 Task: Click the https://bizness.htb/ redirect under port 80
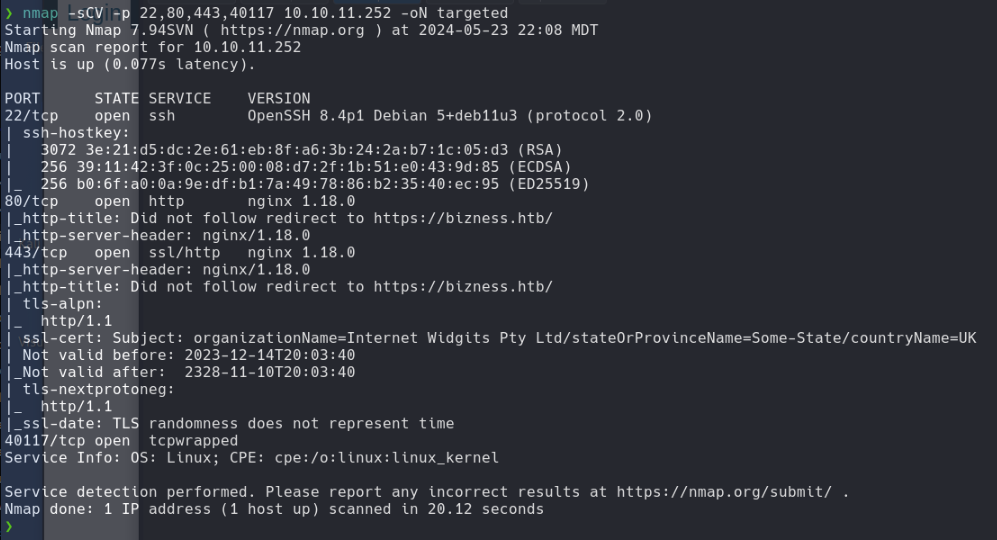tap(464, 219)
